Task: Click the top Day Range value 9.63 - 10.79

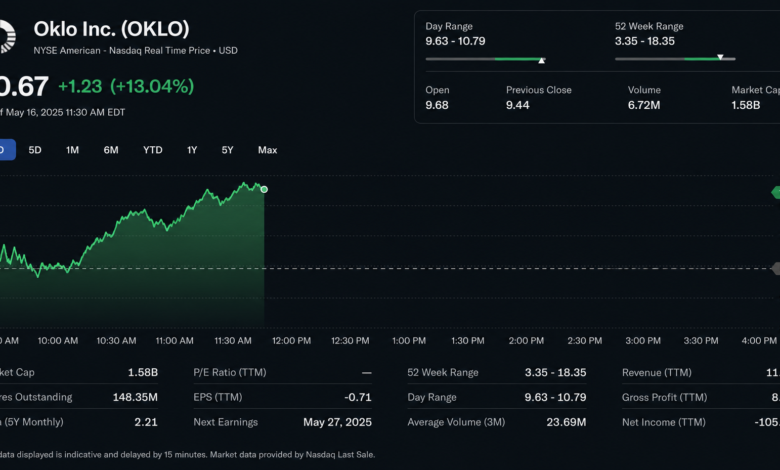Action: (x=455, y=41)
